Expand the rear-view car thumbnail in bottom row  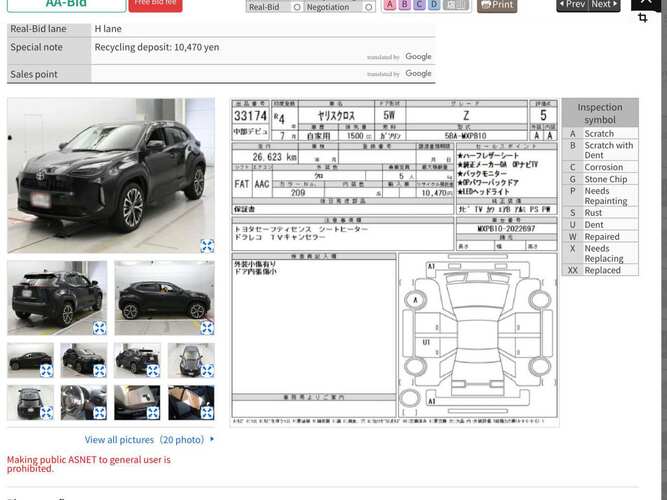click(46, 413)
